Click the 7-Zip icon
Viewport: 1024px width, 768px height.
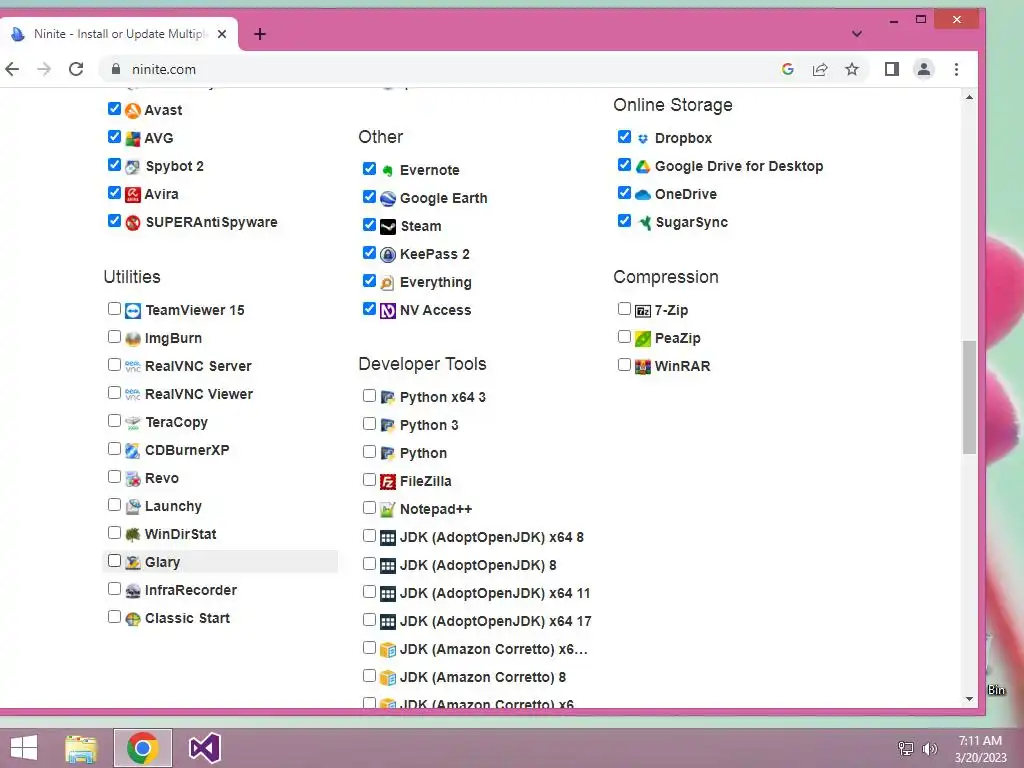click(x=643, y=311)
